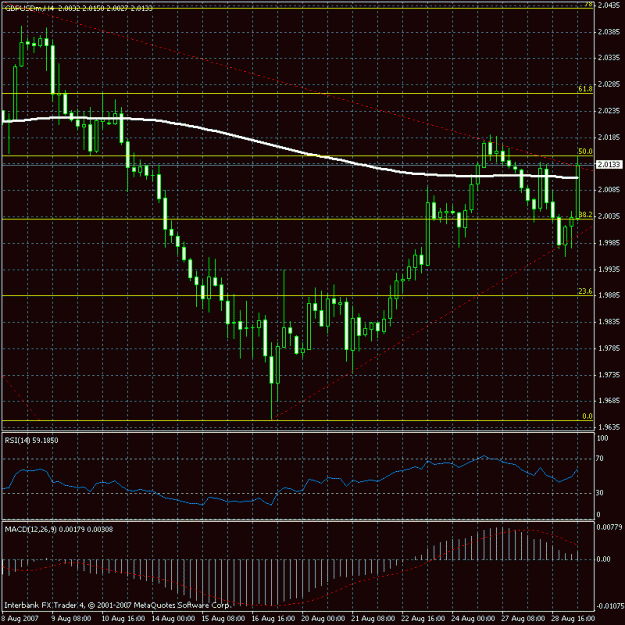The height and width of the screenshot is (625, 625).
Task: Click the 27 Aug 08:00 time label
Action: (x=524, y=619)
